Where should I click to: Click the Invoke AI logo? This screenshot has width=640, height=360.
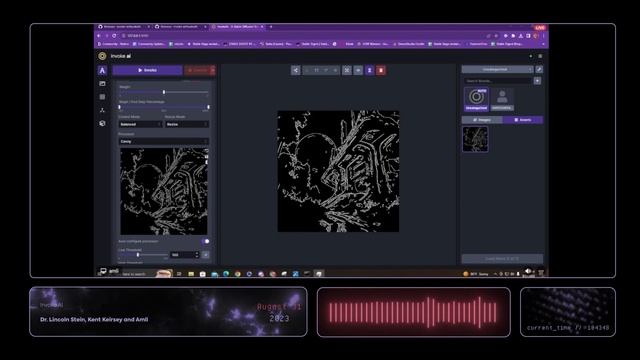(102, 56)
